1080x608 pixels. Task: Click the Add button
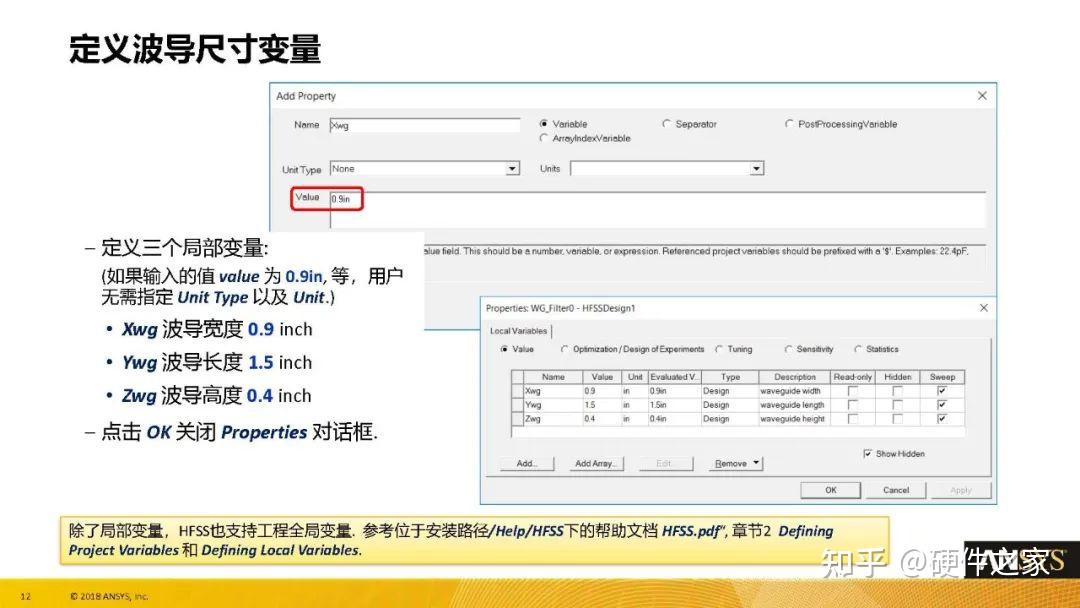point(527,463)
